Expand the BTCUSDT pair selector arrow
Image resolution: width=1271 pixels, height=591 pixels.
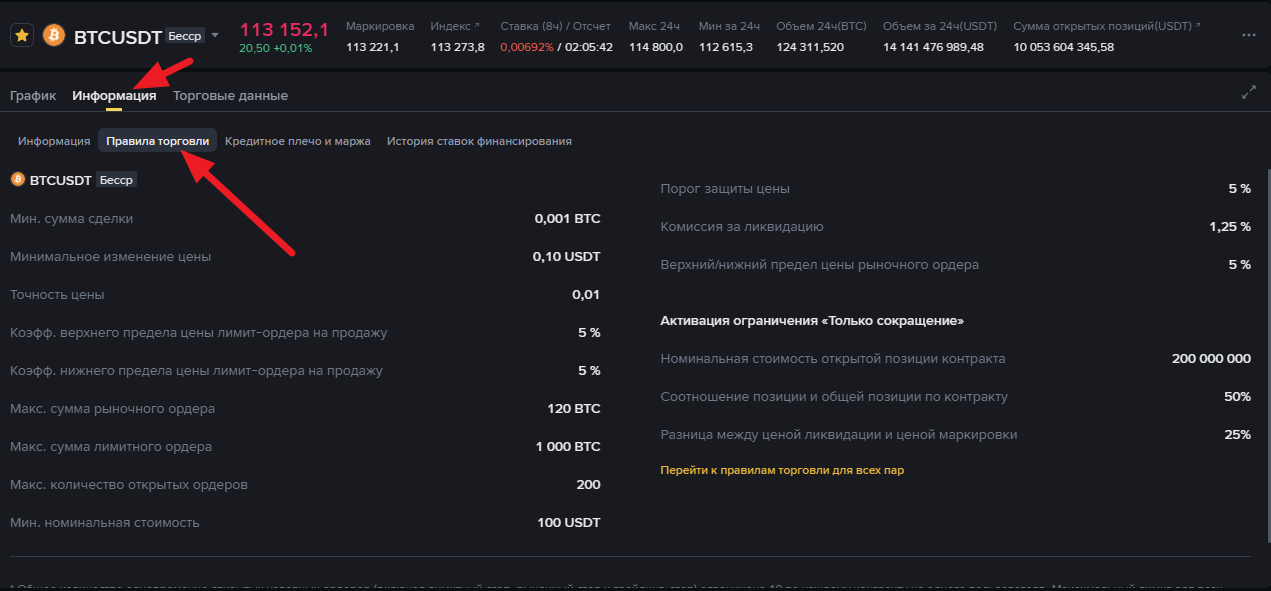tap(215, 36)
